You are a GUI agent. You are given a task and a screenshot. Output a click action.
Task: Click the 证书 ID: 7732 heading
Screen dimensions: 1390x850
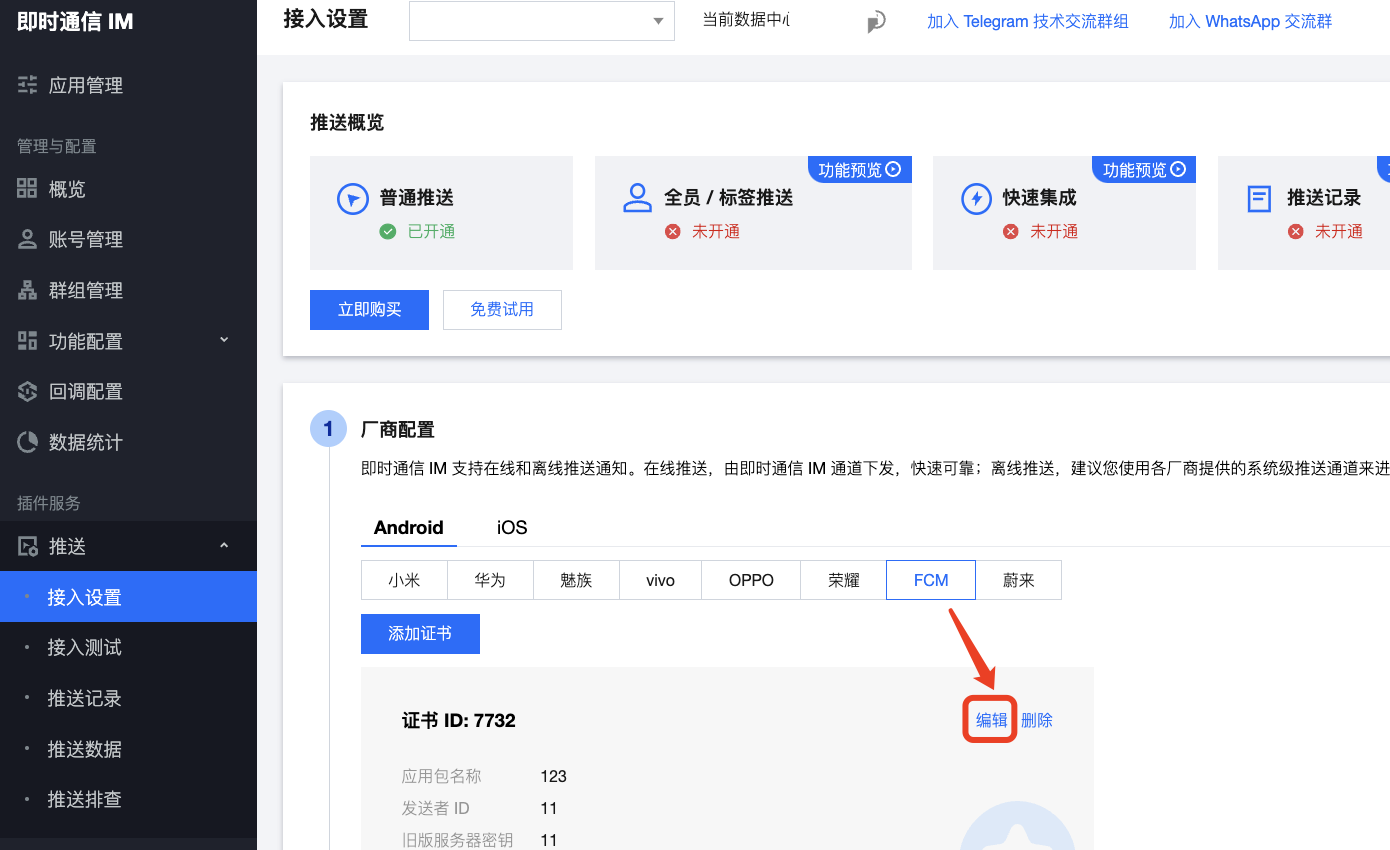pyautogui.click(x=459, y=720)
